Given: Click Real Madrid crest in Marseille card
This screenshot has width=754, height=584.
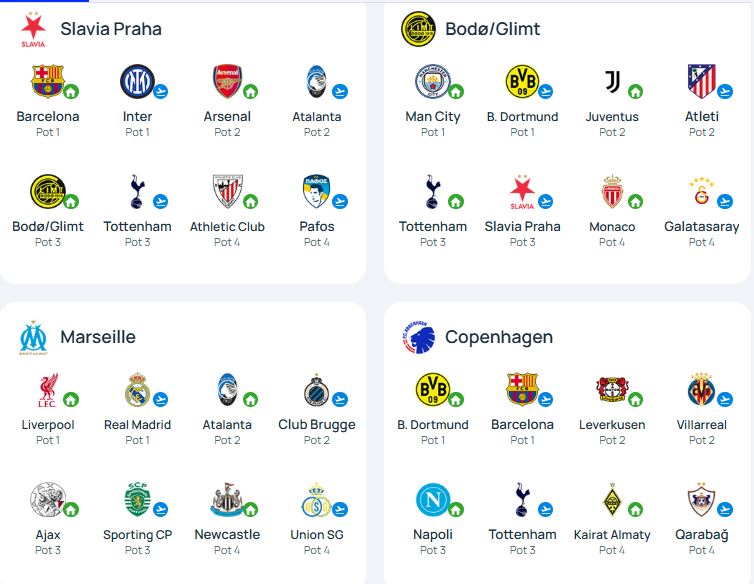Looking at the screenshot, I should coord(137,390).
